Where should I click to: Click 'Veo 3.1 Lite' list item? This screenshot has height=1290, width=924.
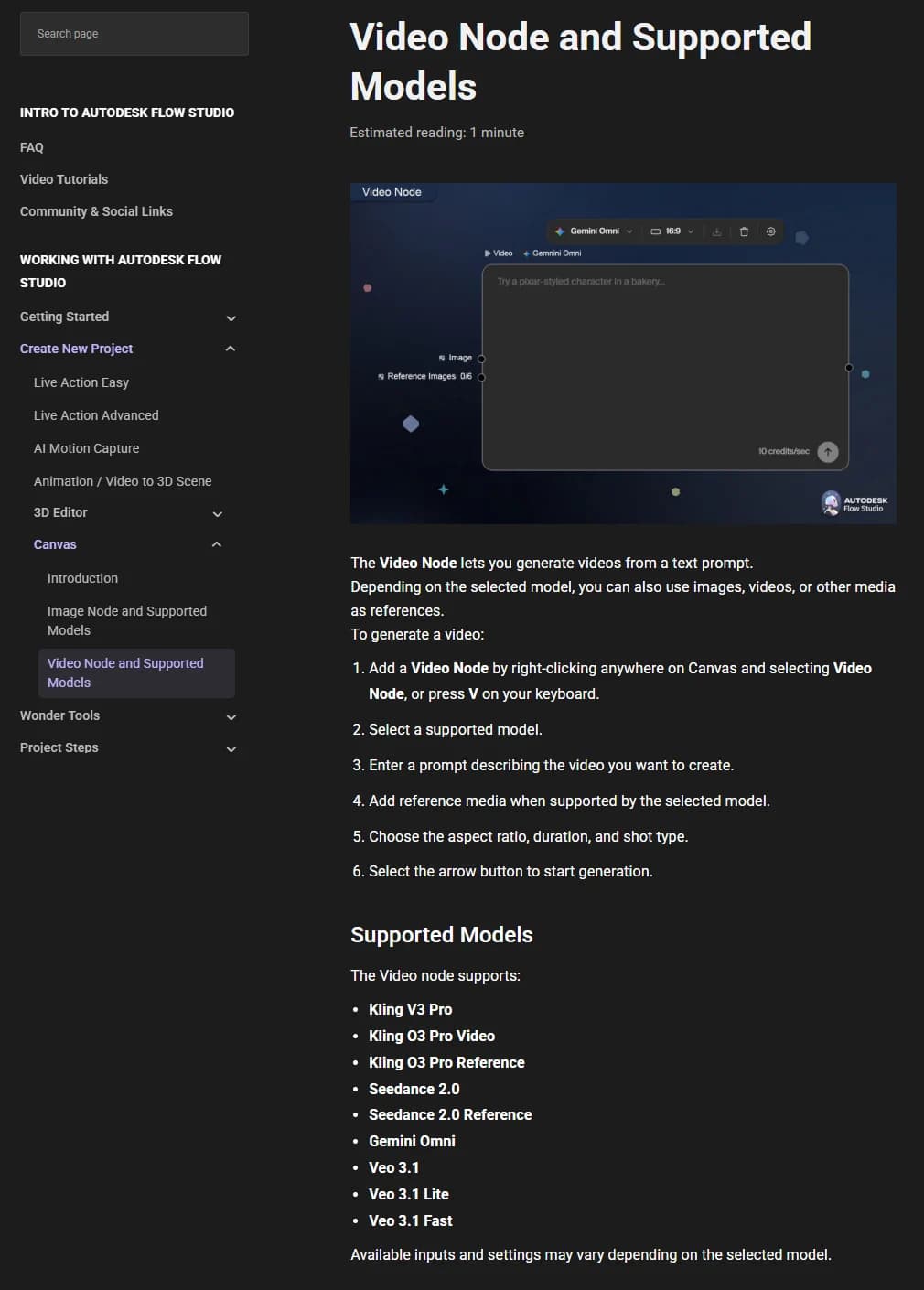click(409, 1194)
